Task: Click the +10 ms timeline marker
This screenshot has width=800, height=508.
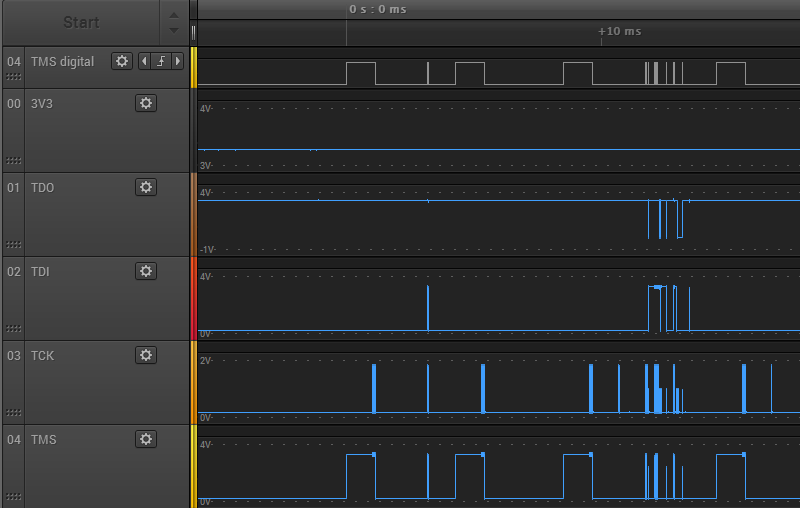Action: click(x=619, y=31)
